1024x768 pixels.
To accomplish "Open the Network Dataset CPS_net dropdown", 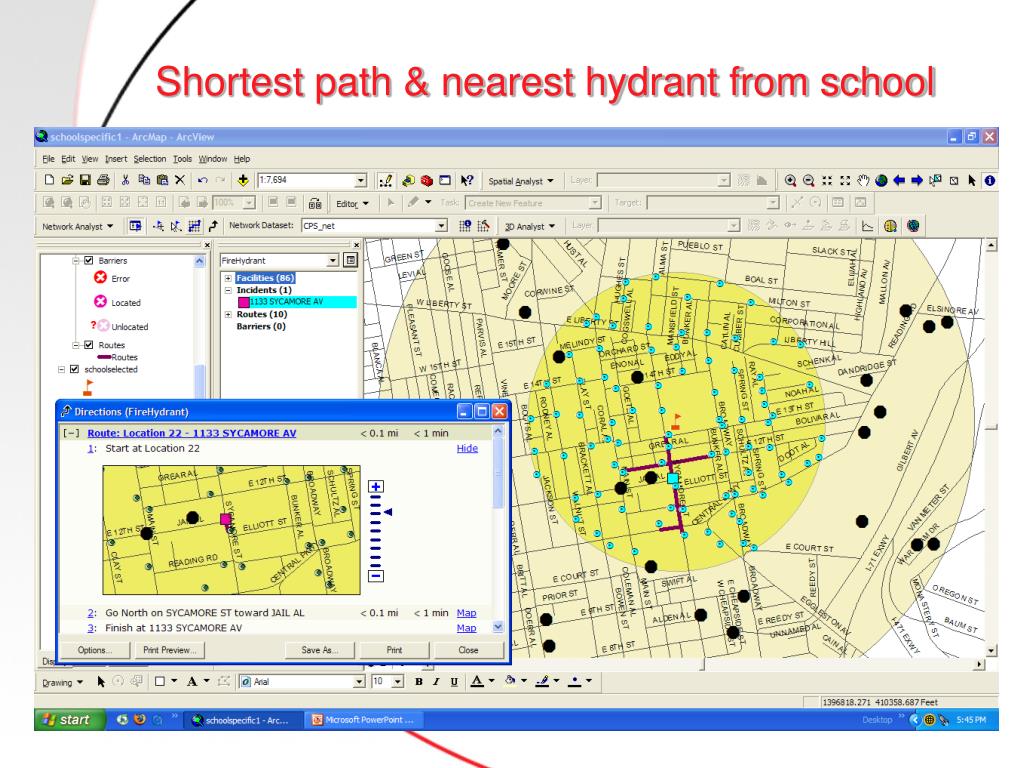I will point(441,226).
